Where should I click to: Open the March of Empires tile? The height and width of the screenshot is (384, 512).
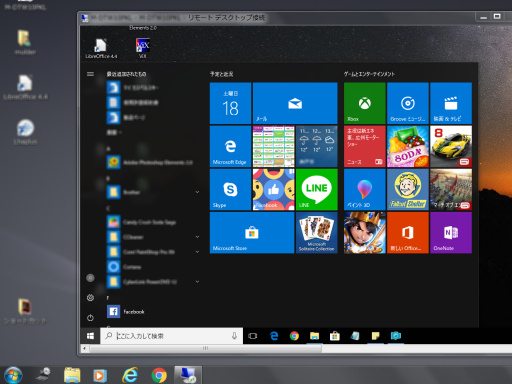[451, 189]
